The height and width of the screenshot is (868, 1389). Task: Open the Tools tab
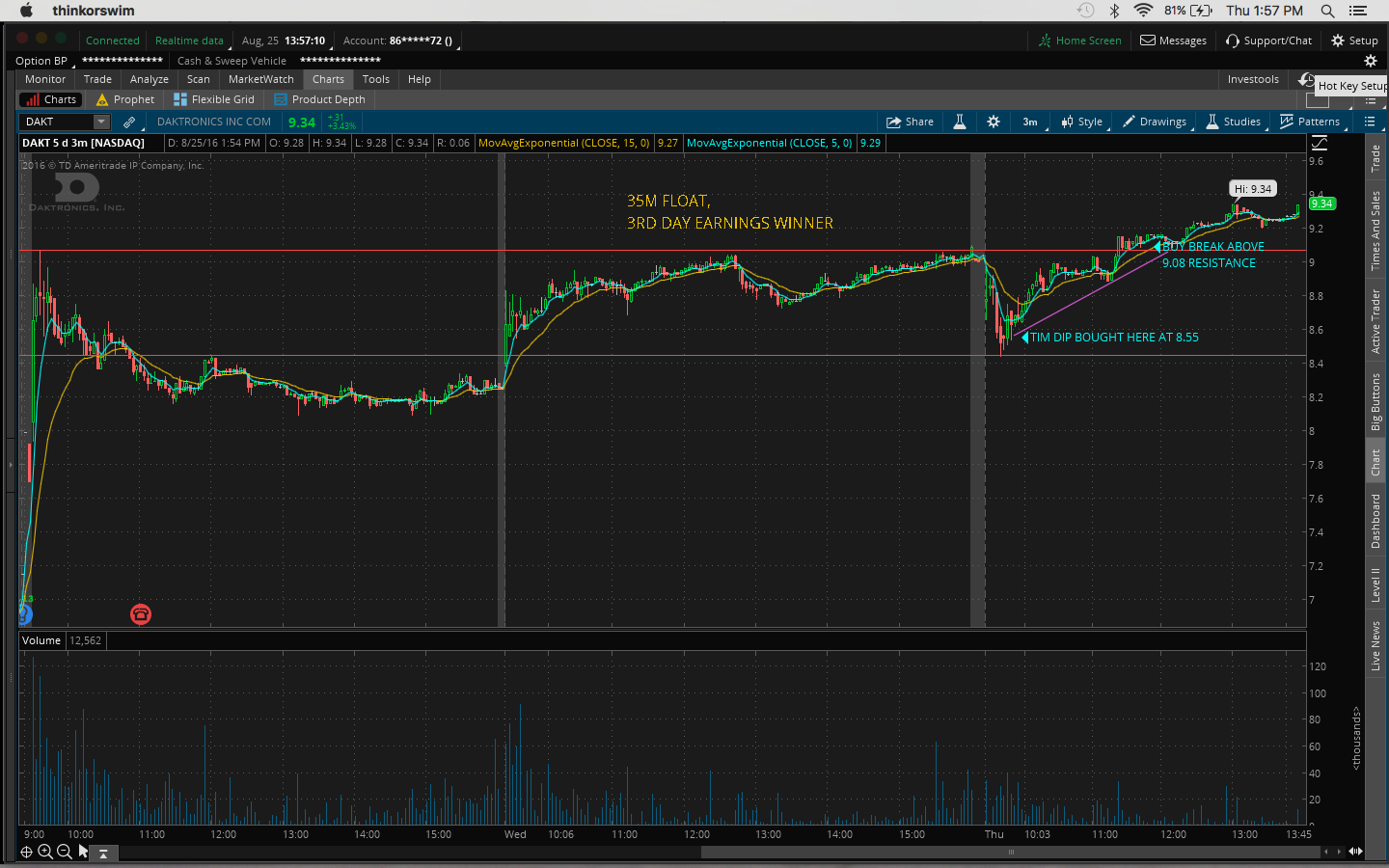pos(376,79)
